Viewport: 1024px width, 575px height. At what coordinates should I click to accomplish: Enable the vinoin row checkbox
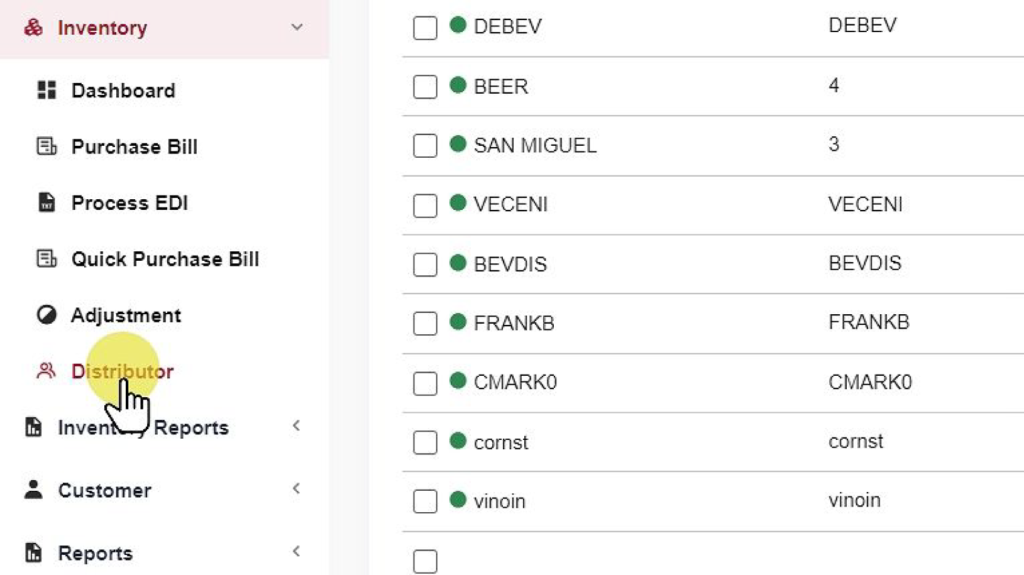[425, 501]
